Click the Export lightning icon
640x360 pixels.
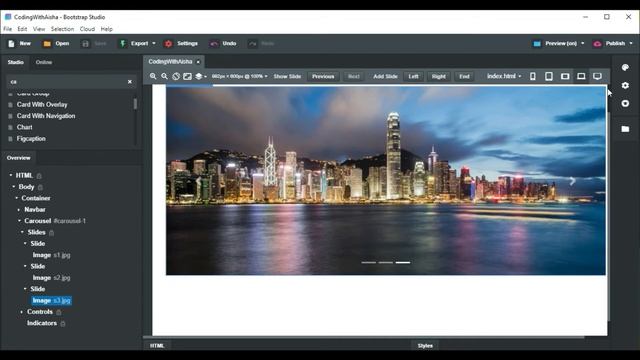click(x=122, y=44)
